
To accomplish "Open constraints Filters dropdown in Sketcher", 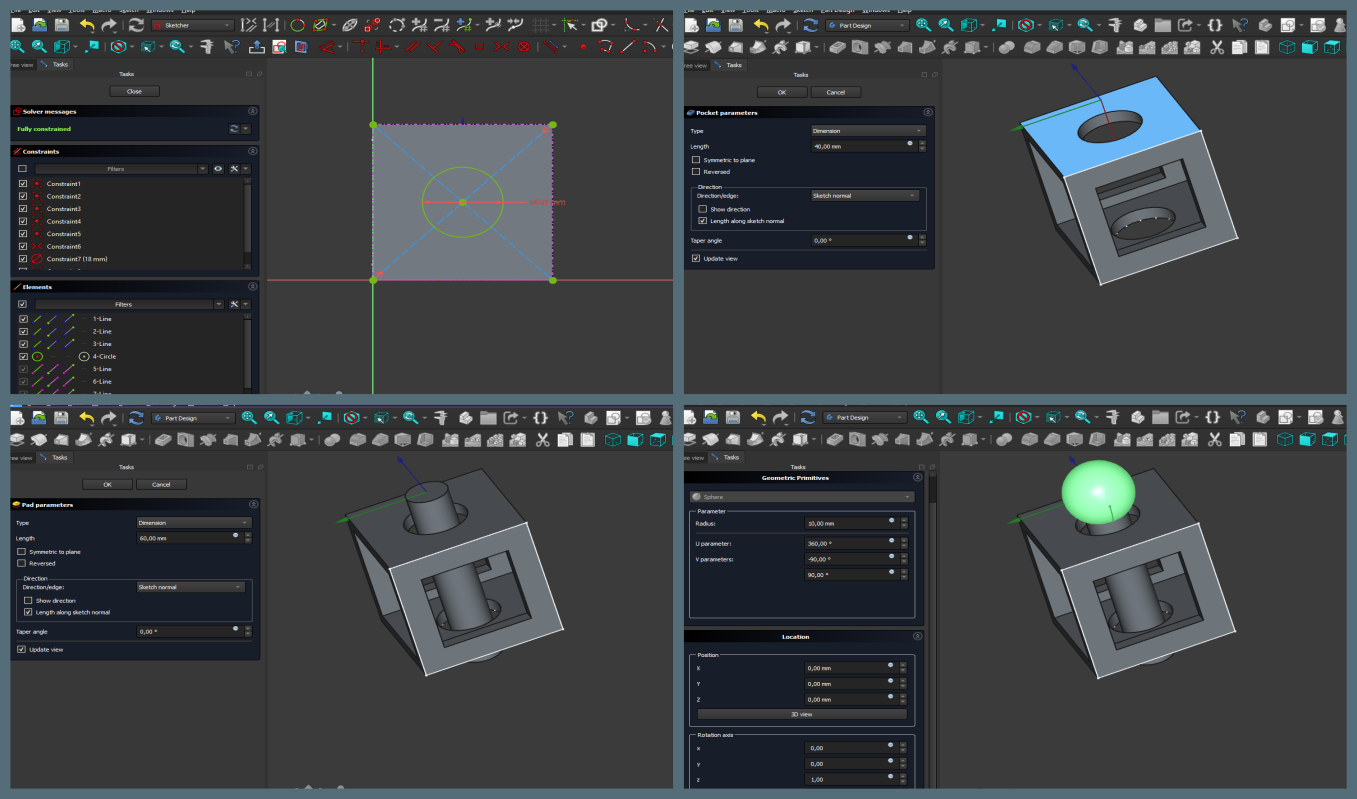I will tap(121, 169).
